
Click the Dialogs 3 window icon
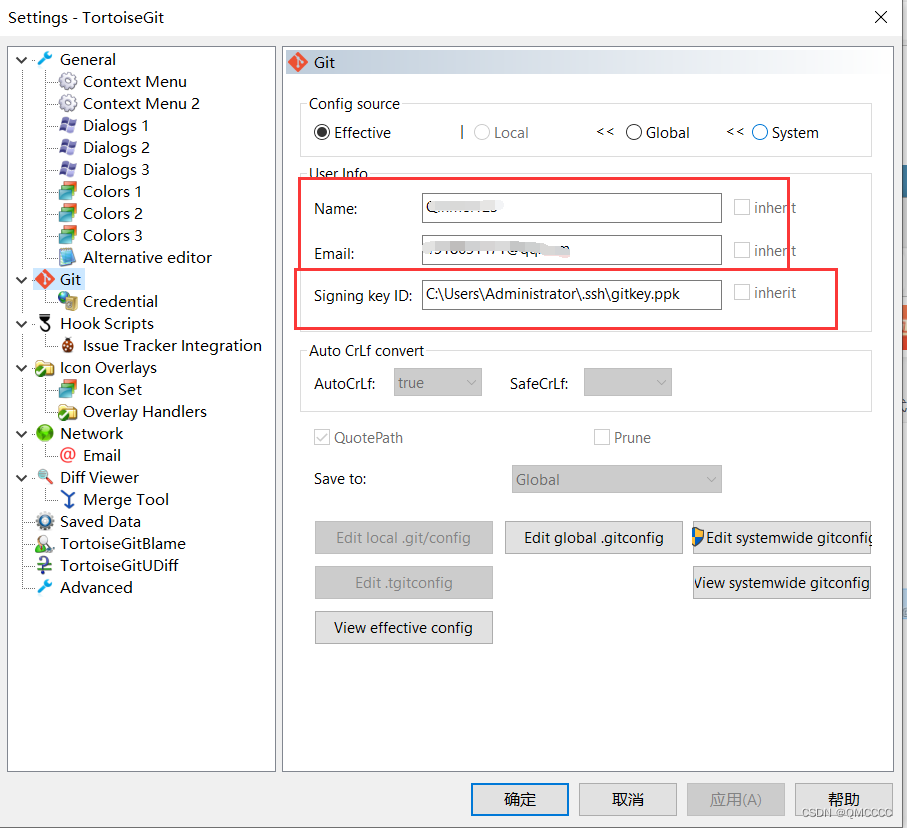pos(68,169)
